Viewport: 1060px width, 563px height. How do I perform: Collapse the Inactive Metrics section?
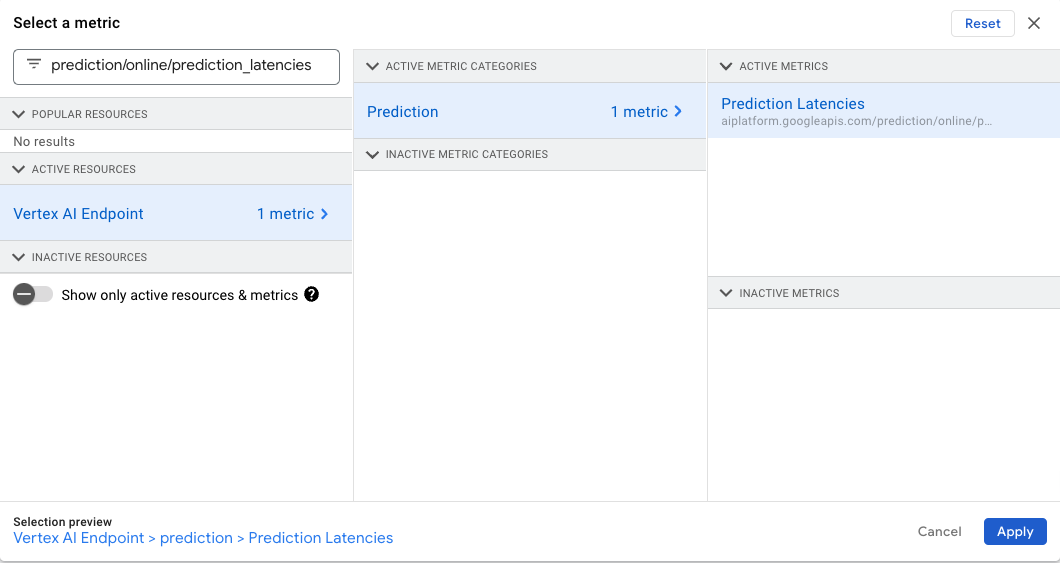click(727, 293)
